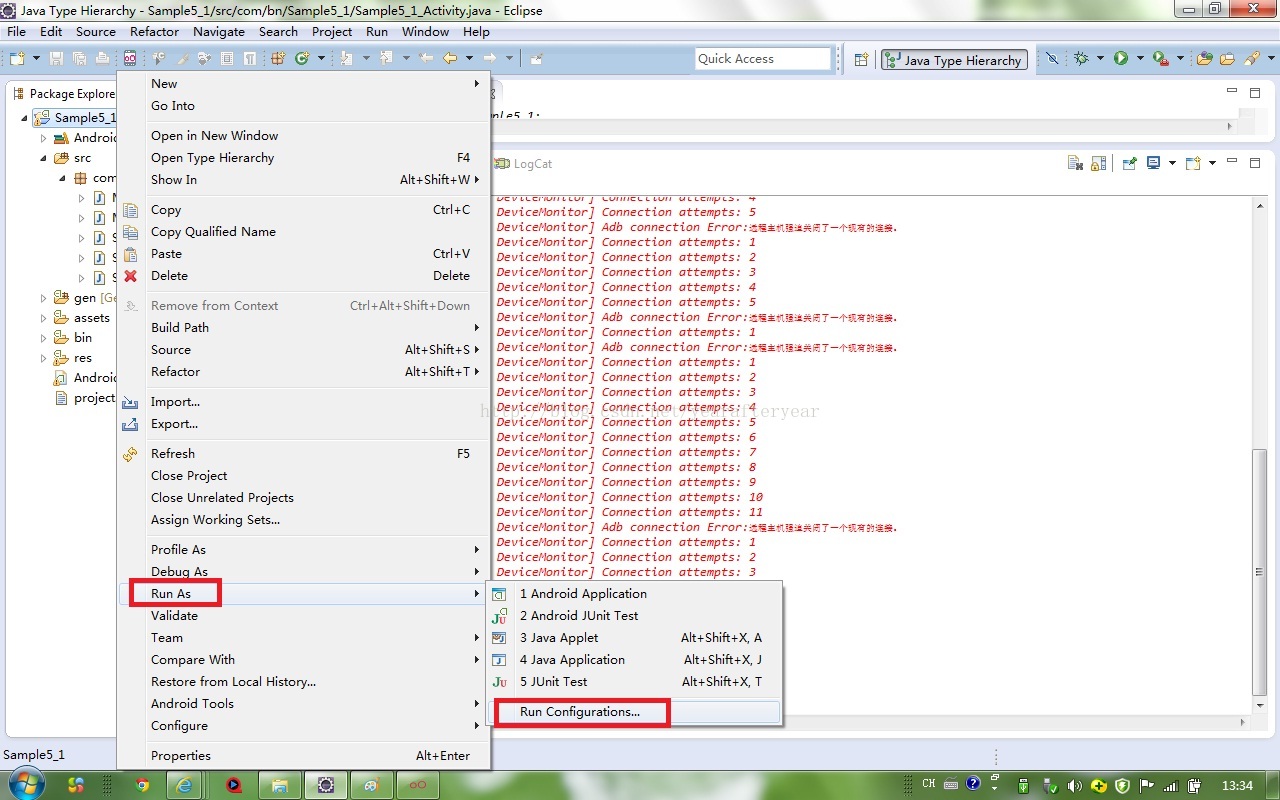Viewport: 1280px width, 800px height.
Task: Click Delete in context menu
Action: coord(303,276)
